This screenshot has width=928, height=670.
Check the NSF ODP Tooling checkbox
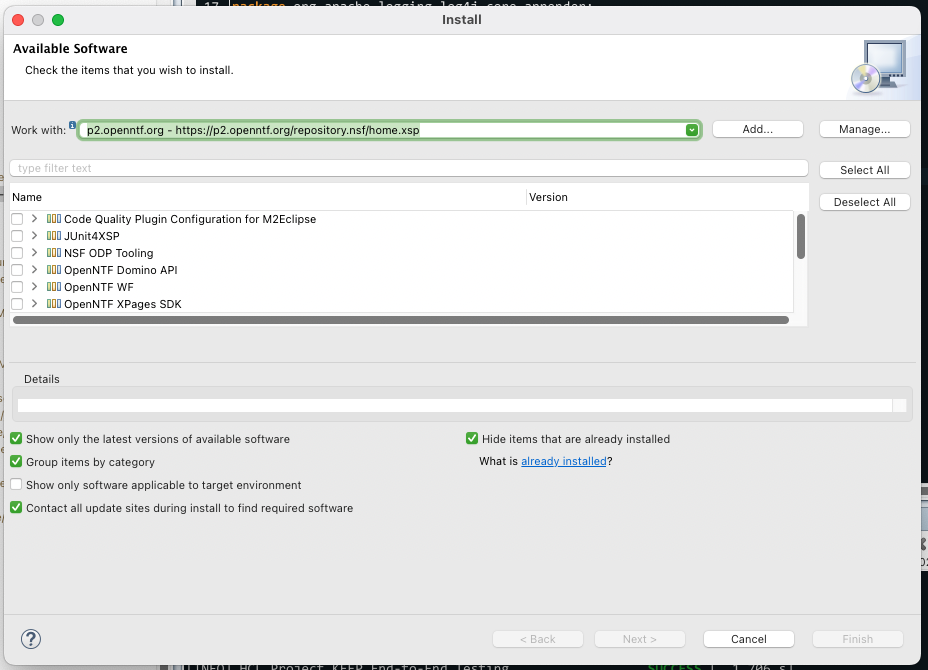(x=17, y=253)
